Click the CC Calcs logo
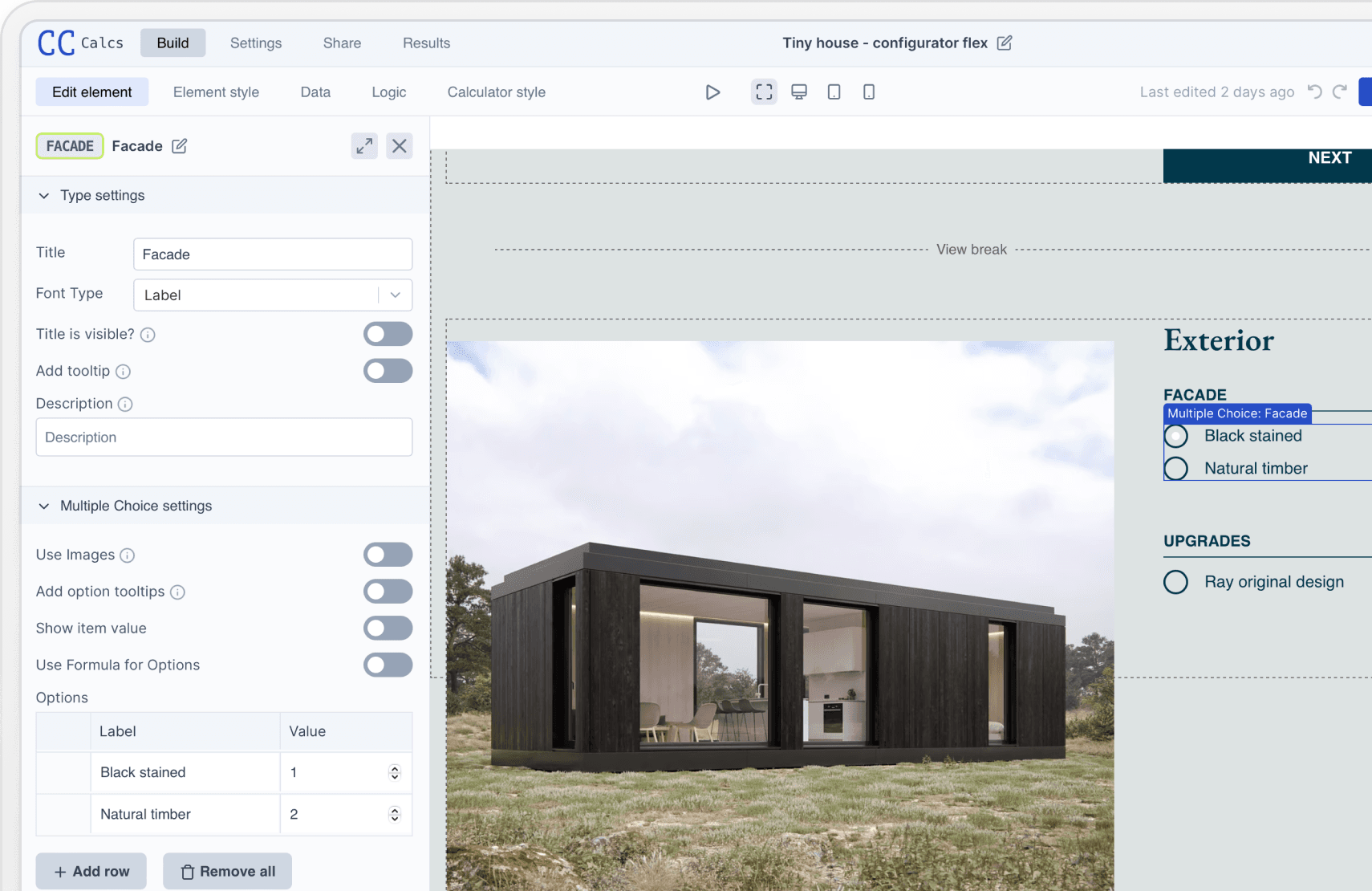 [x=80, y=43]
